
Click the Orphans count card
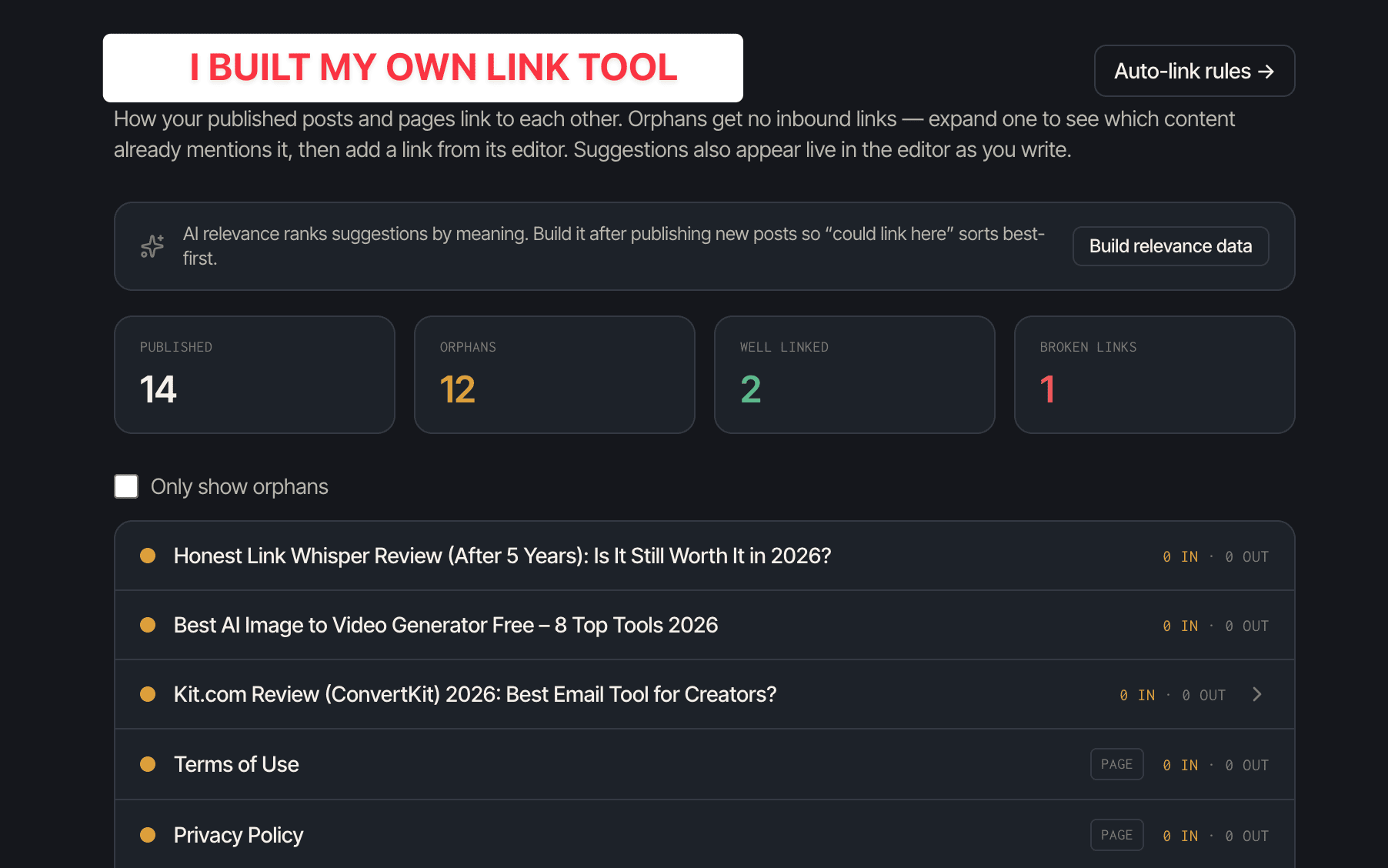click(x=555, y=375)
